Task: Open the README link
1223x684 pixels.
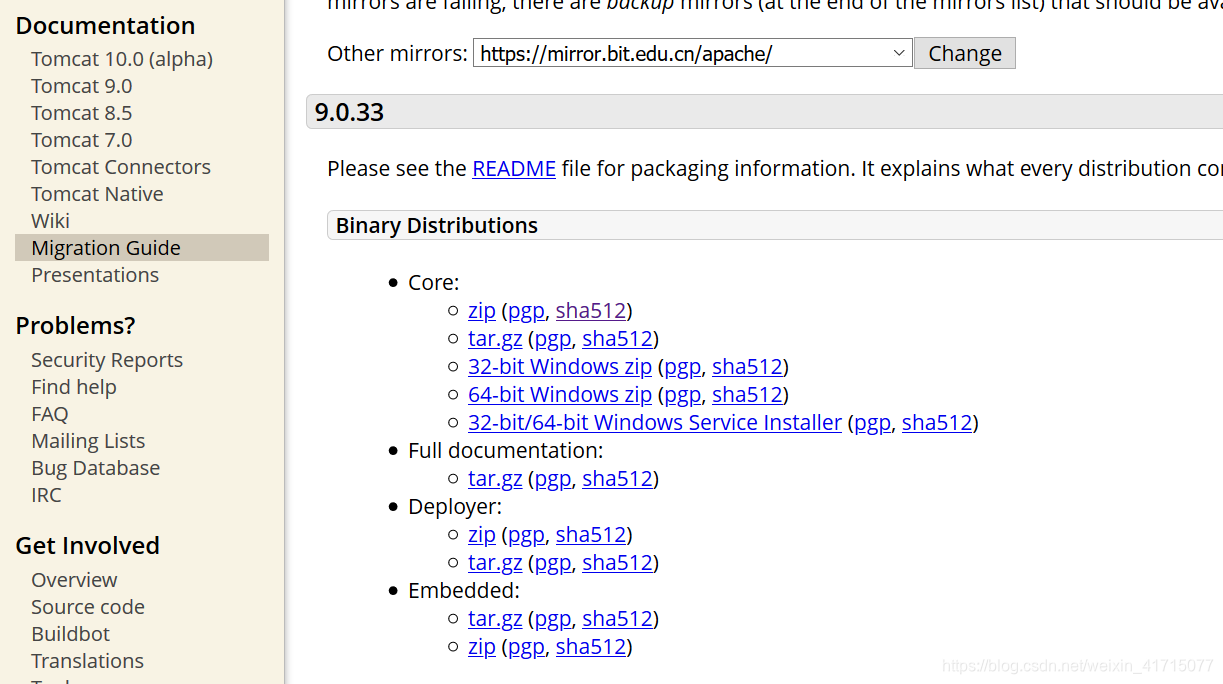Action: coord(514,169)
